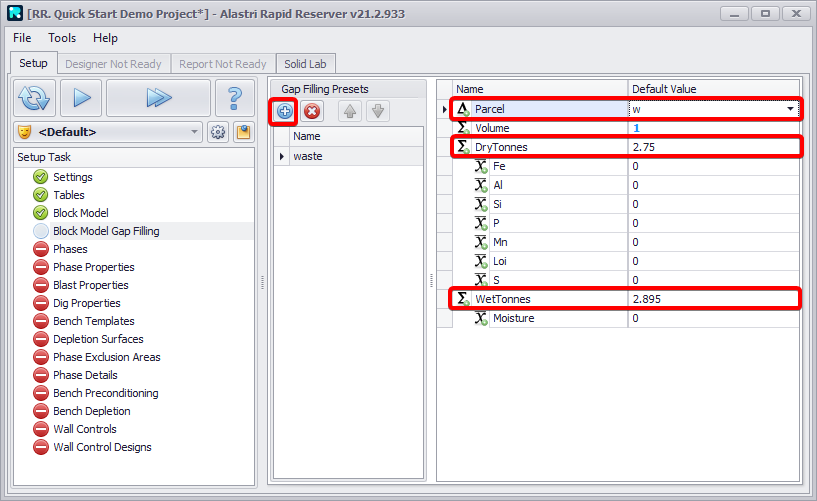Select the Depletion Surfaces task
The image size is (817, 501).
98,339
